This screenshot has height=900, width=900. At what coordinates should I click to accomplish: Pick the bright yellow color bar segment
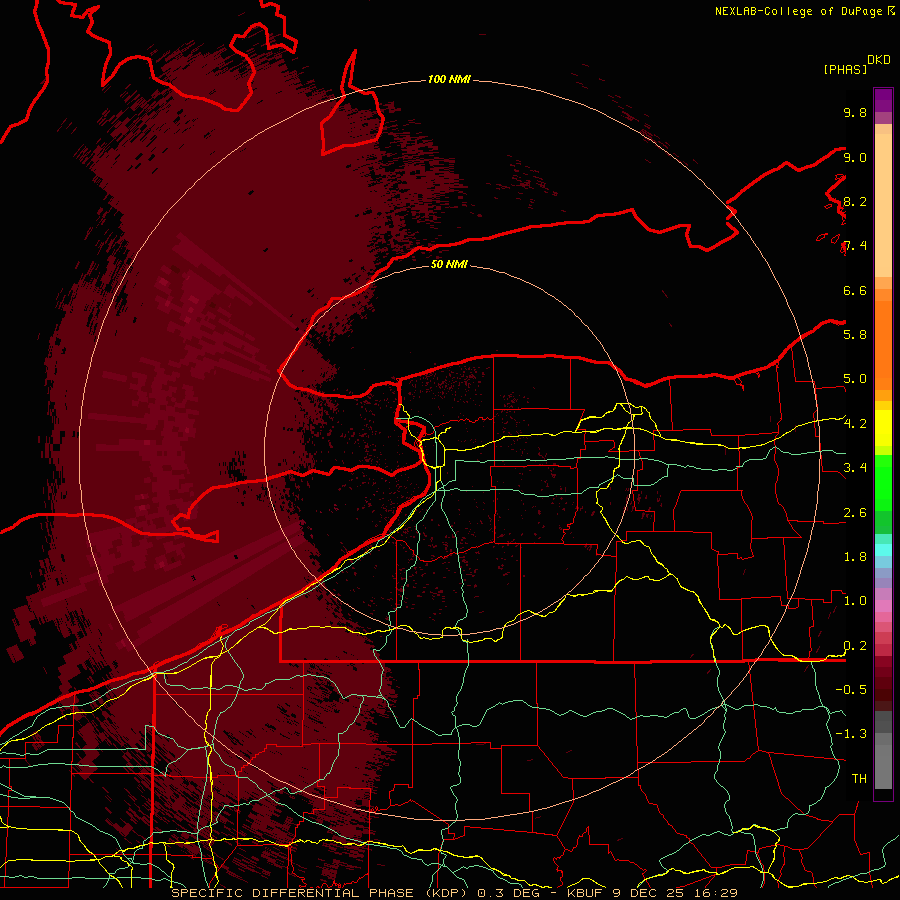pyautogui.click(x=883, y=428)
